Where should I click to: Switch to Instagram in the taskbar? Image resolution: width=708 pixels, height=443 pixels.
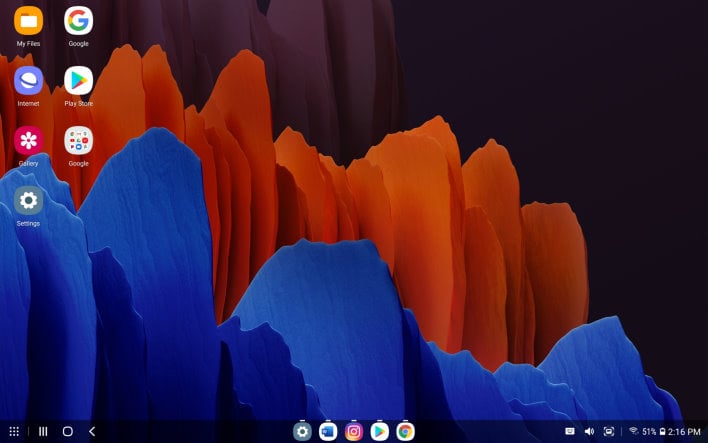pos(354,431)
